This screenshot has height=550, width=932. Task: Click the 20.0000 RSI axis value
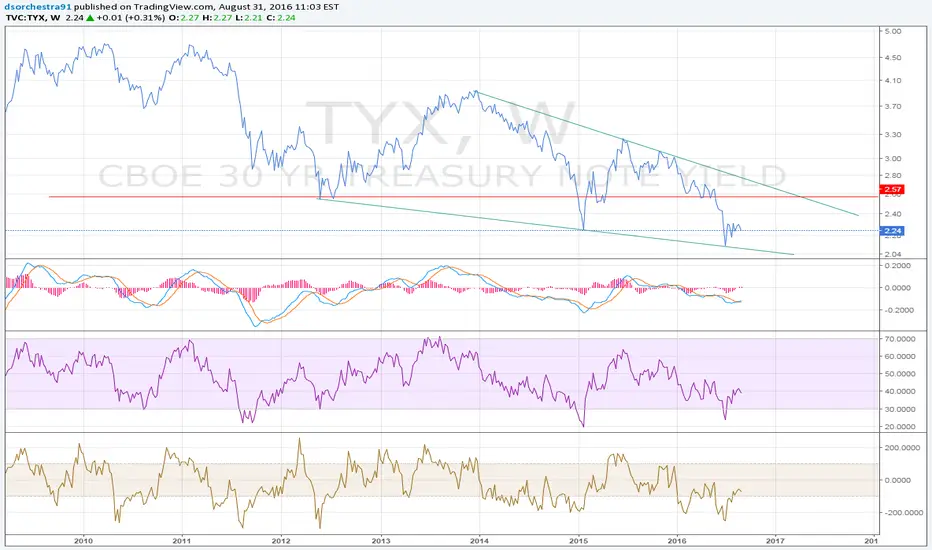tap(900, 427)
